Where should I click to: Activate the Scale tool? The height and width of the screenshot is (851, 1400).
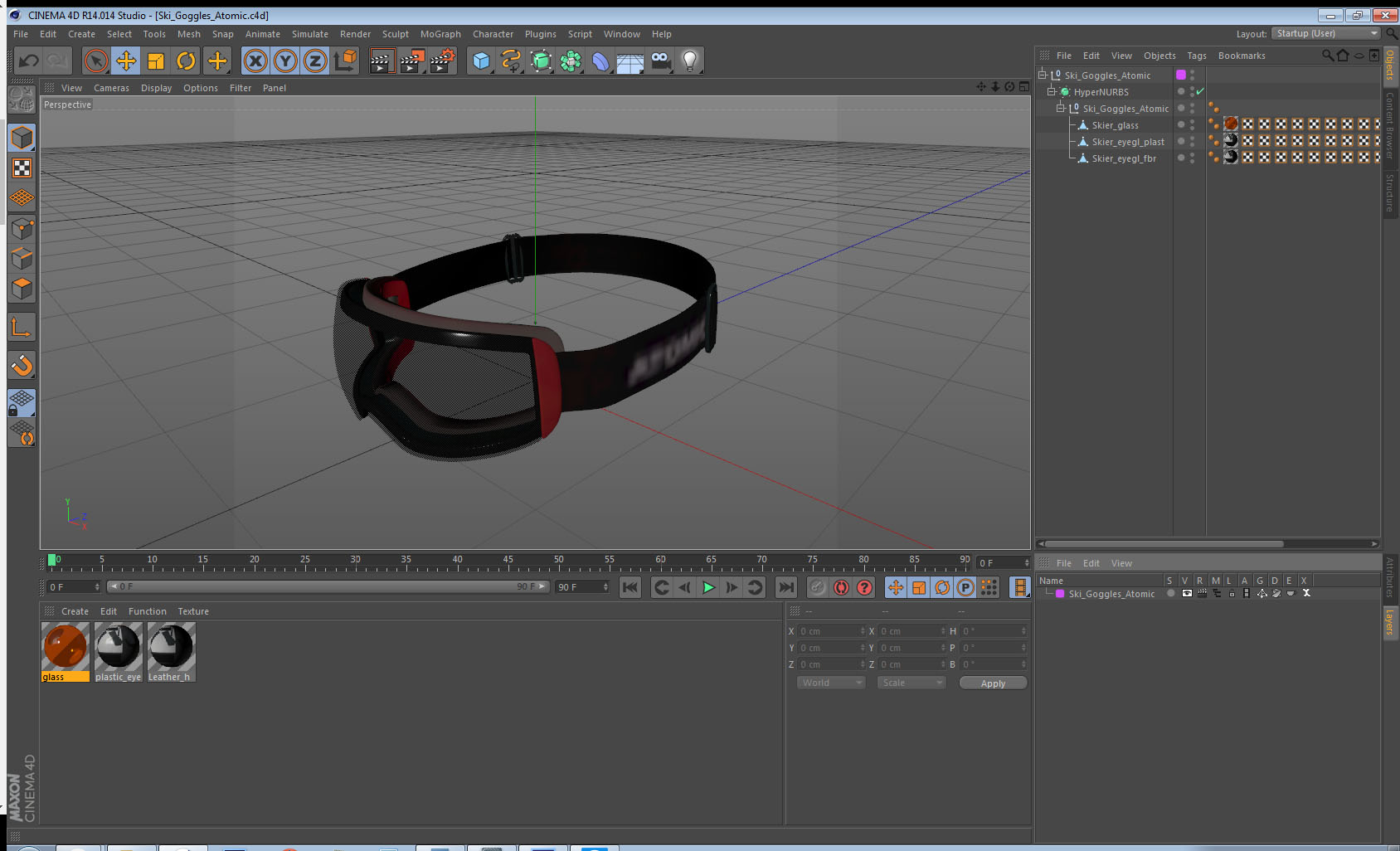156,61
